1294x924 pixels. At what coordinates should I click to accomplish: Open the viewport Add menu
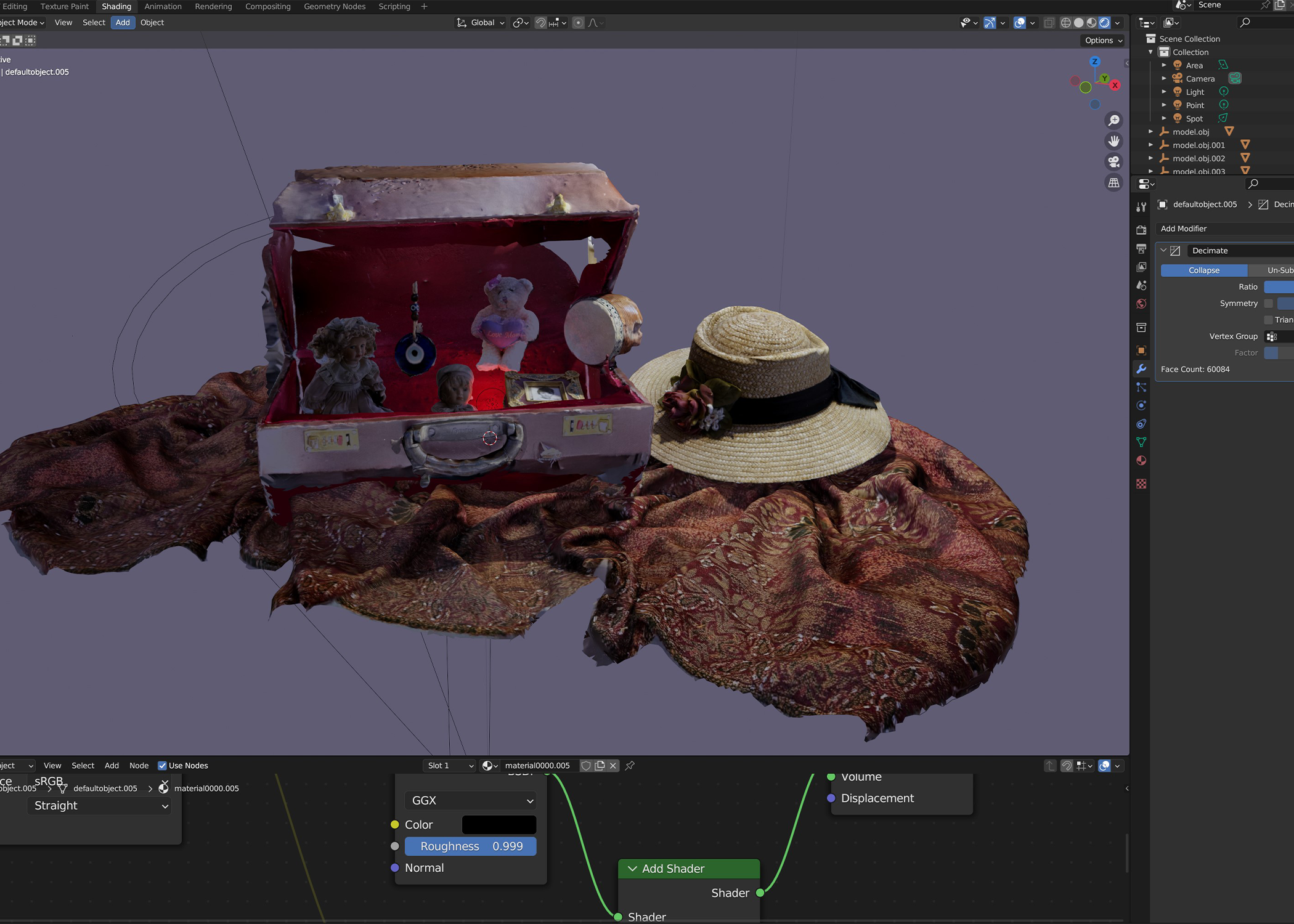coord(123,22)
